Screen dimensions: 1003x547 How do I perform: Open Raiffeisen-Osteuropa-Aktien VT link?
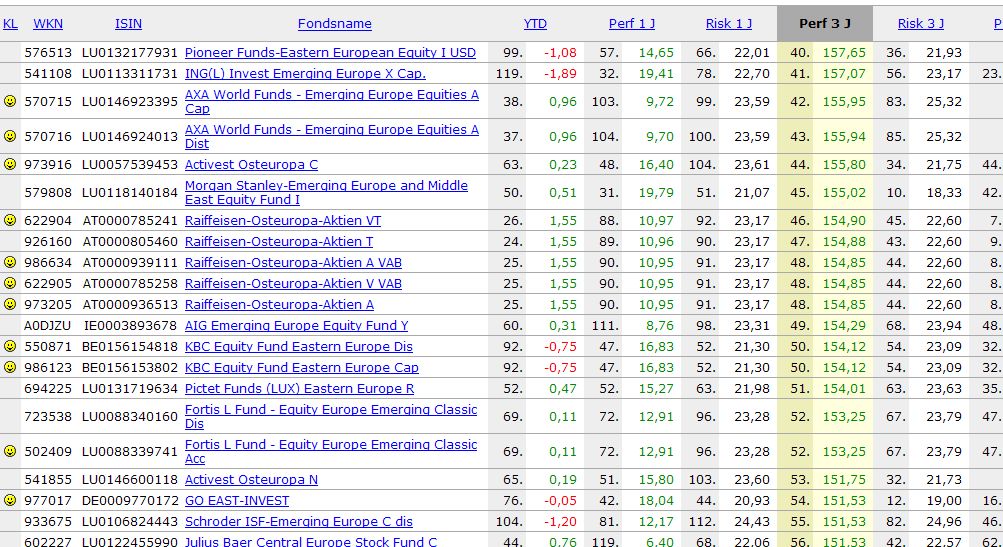[x=283, y=221]
